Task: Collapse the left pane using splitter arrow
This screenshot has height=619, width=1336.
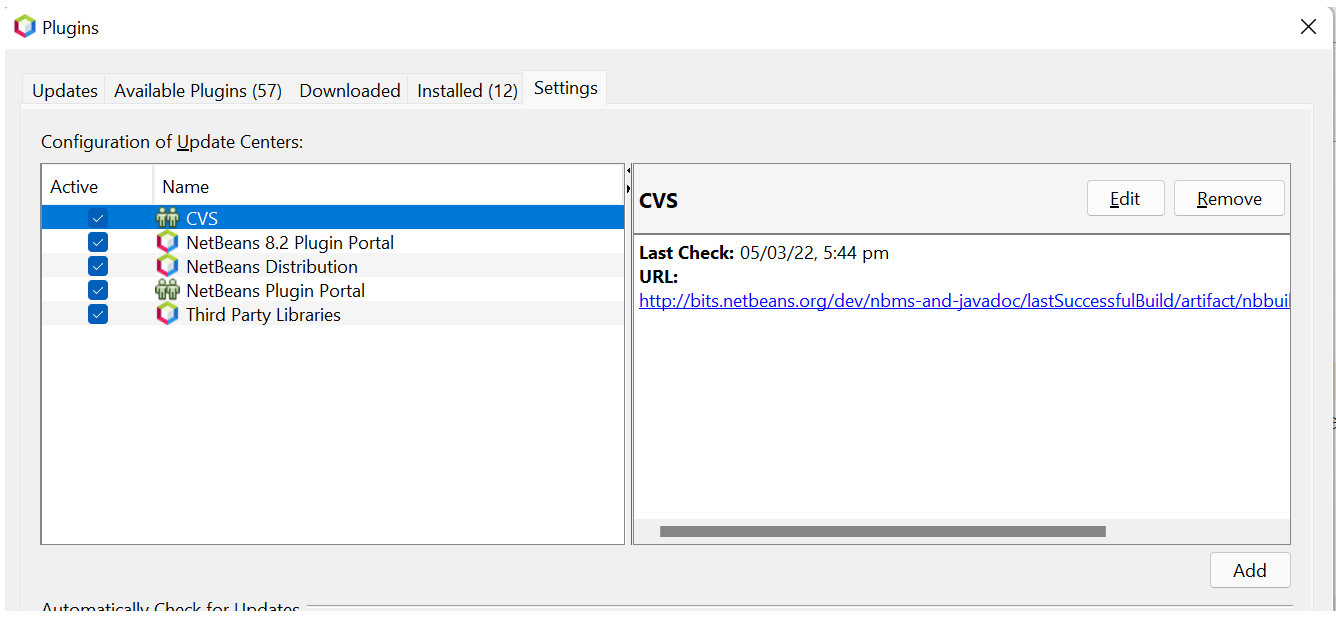Action: pos(628,171)
